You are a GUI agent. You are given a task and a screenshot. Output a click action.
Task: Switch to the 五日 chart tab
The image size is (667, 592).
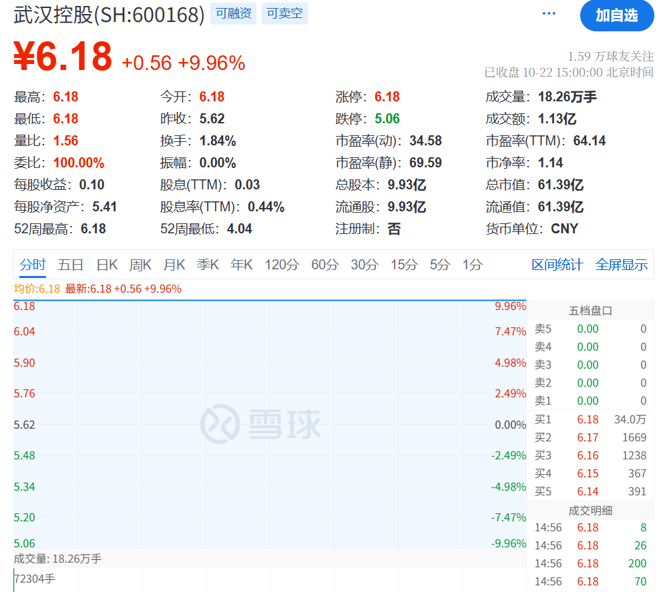click(71, 265)
